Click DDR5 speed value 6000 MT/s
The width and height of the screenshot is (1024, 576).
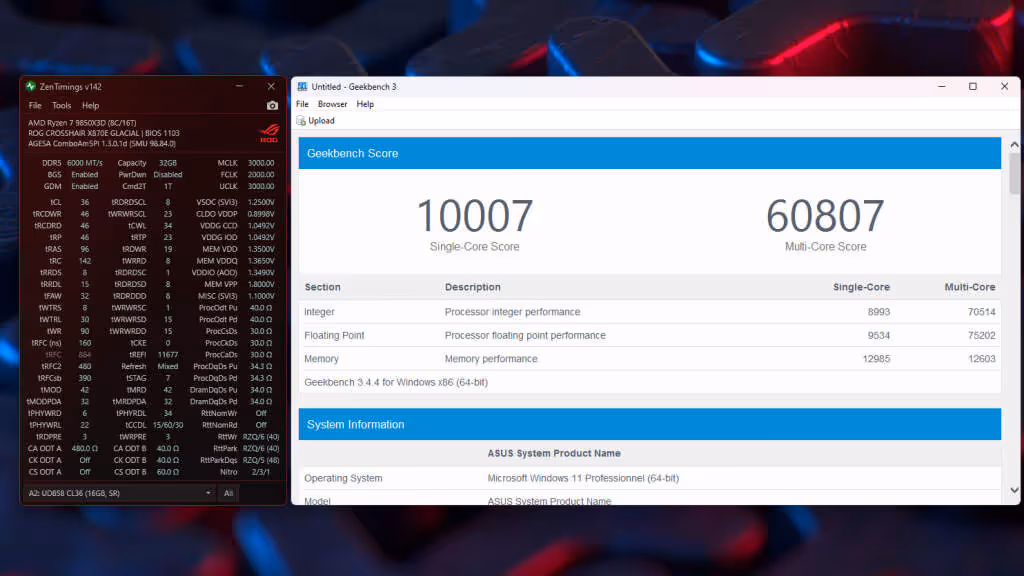point(84,163)
